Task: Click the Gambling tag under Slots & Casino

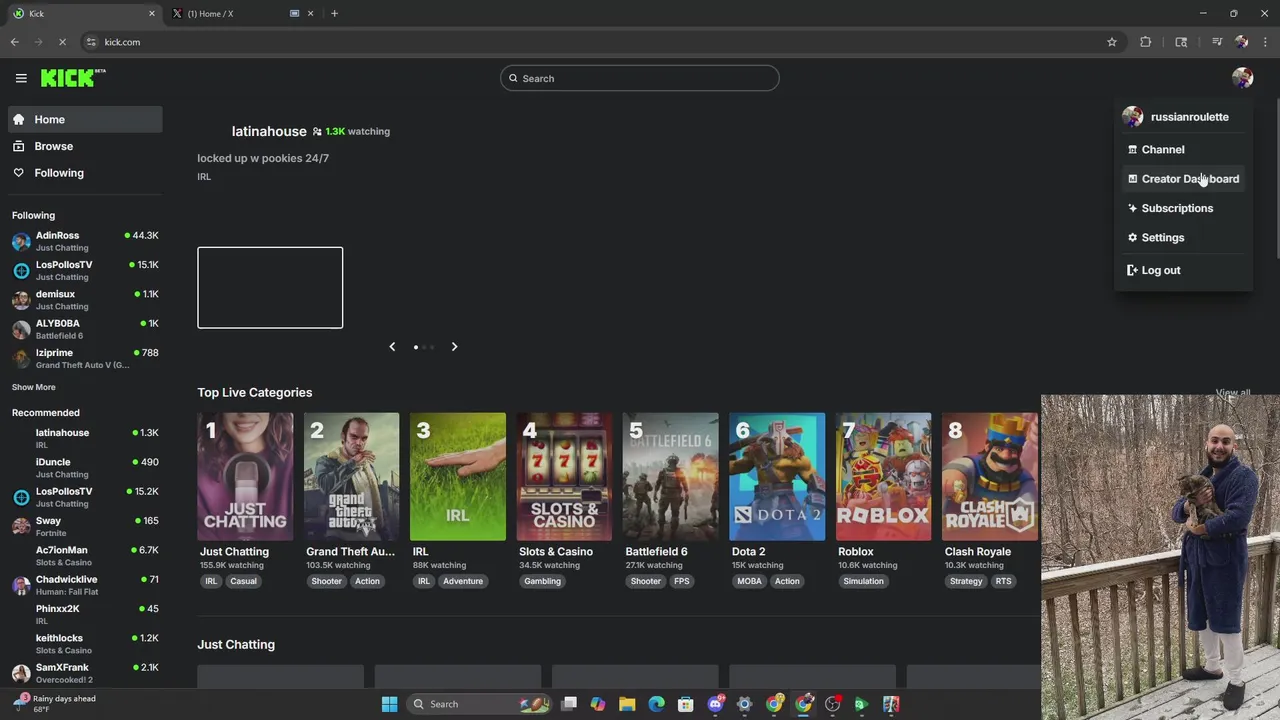Action: coord(543,581)
